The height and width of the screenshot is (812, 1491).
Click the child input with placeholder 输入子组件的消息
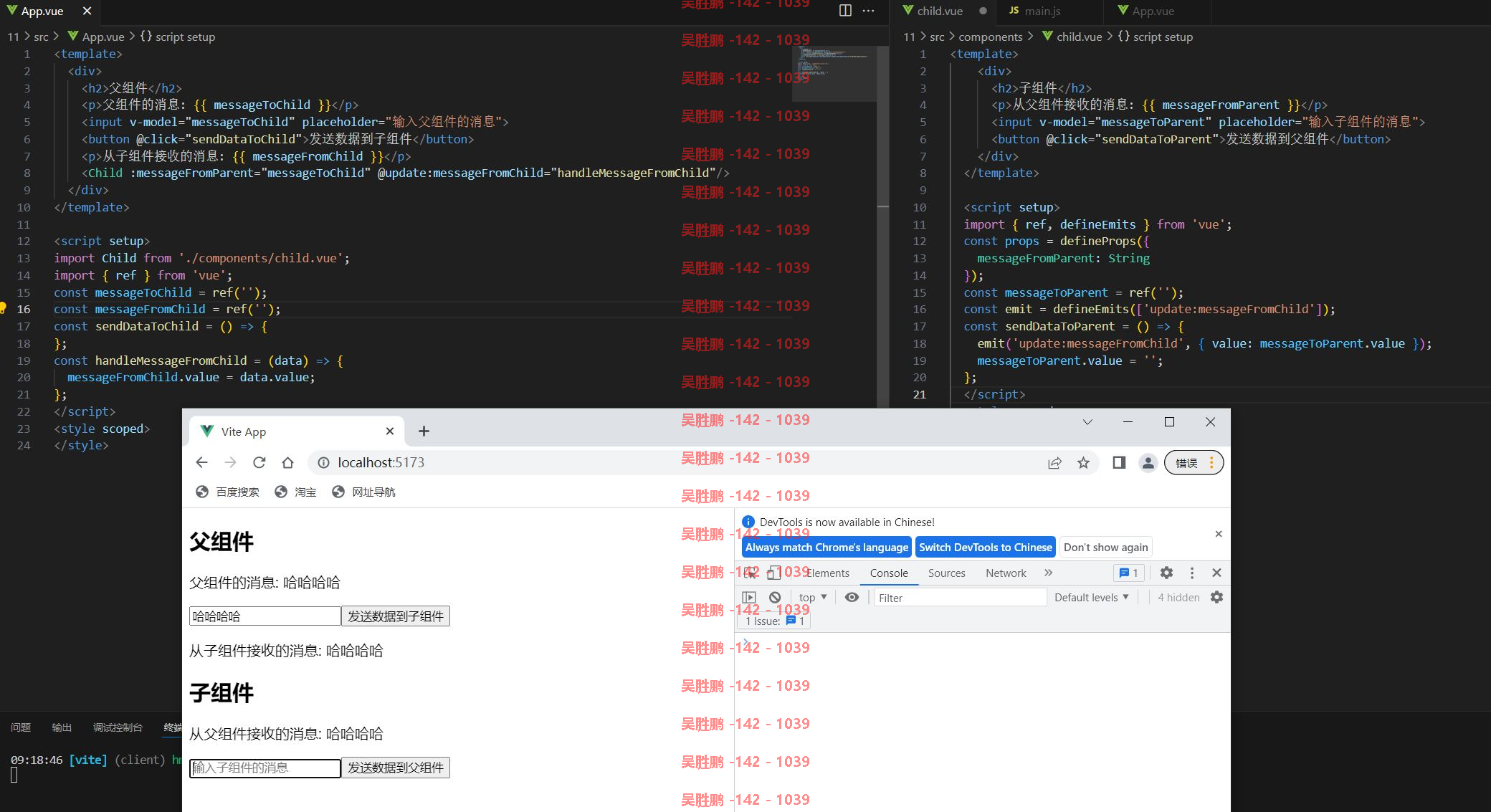(x=265, y=768)
